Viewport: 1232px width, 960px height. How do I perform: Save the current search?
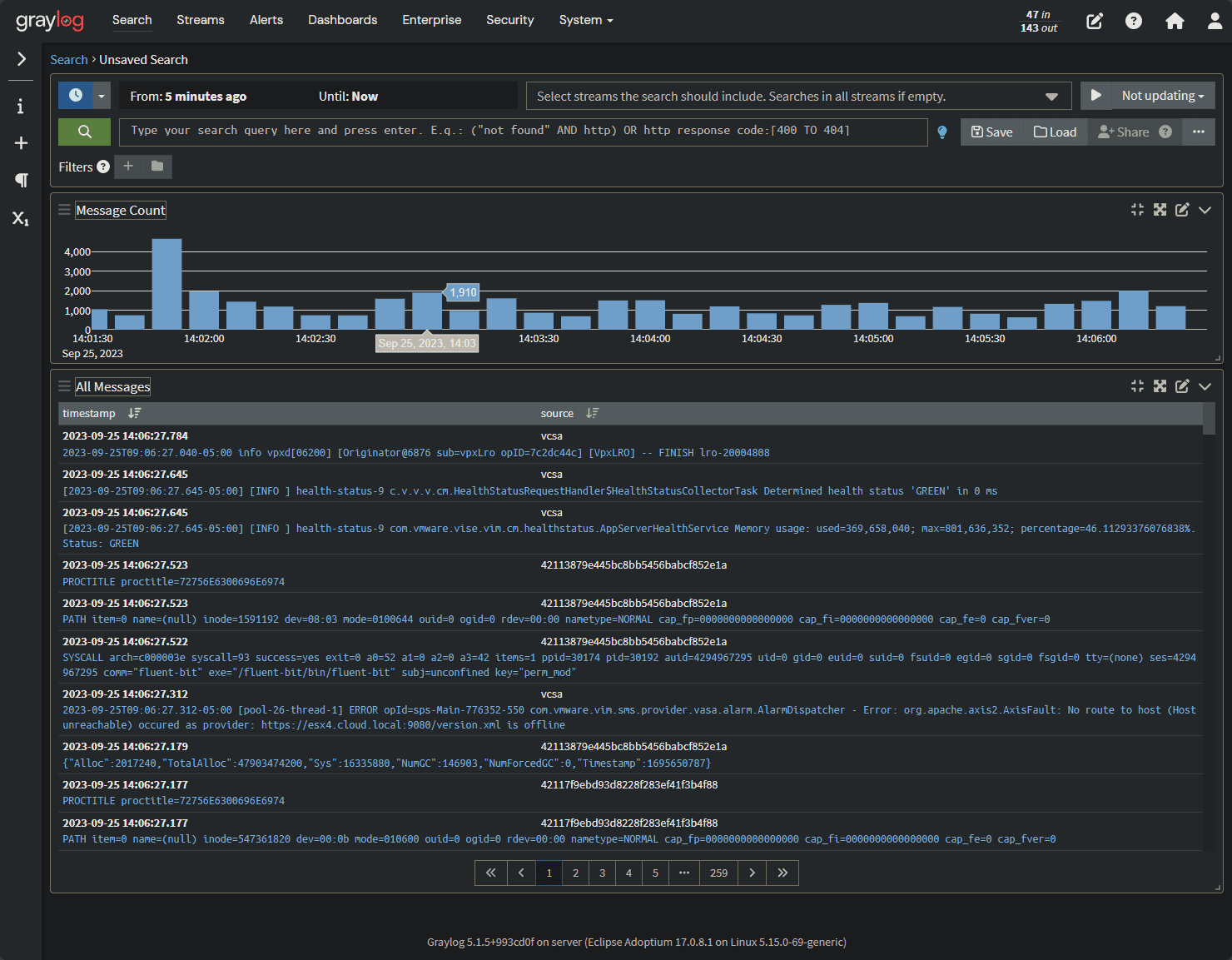992,132
